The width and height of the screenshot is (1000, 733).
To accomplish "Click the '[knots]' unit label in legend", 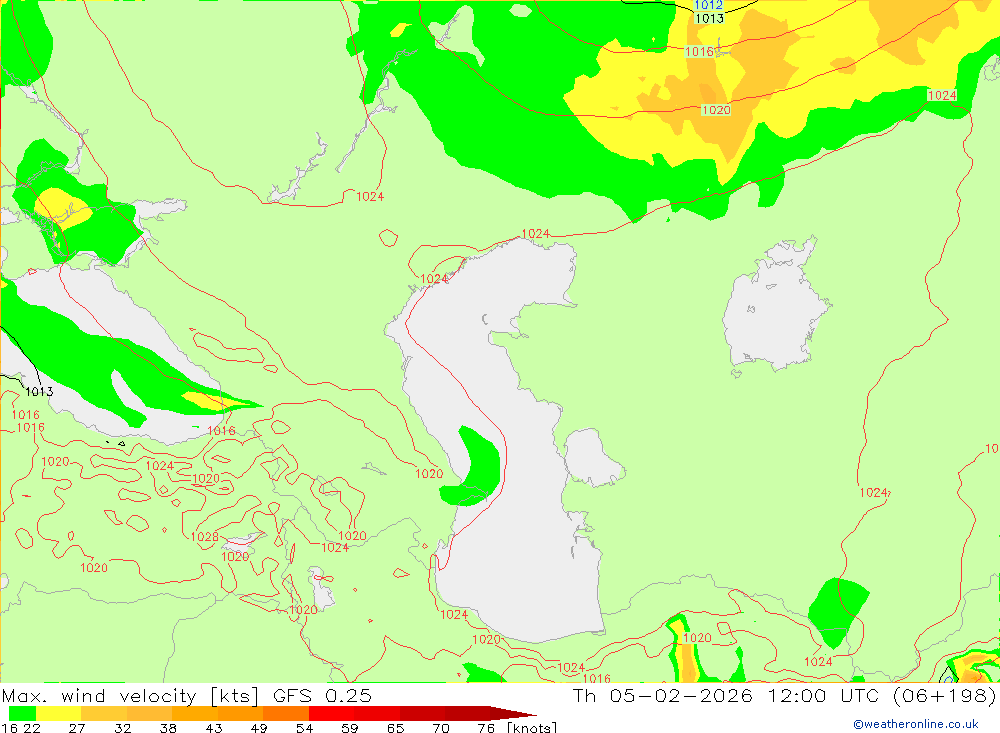I will pos(531,727).
